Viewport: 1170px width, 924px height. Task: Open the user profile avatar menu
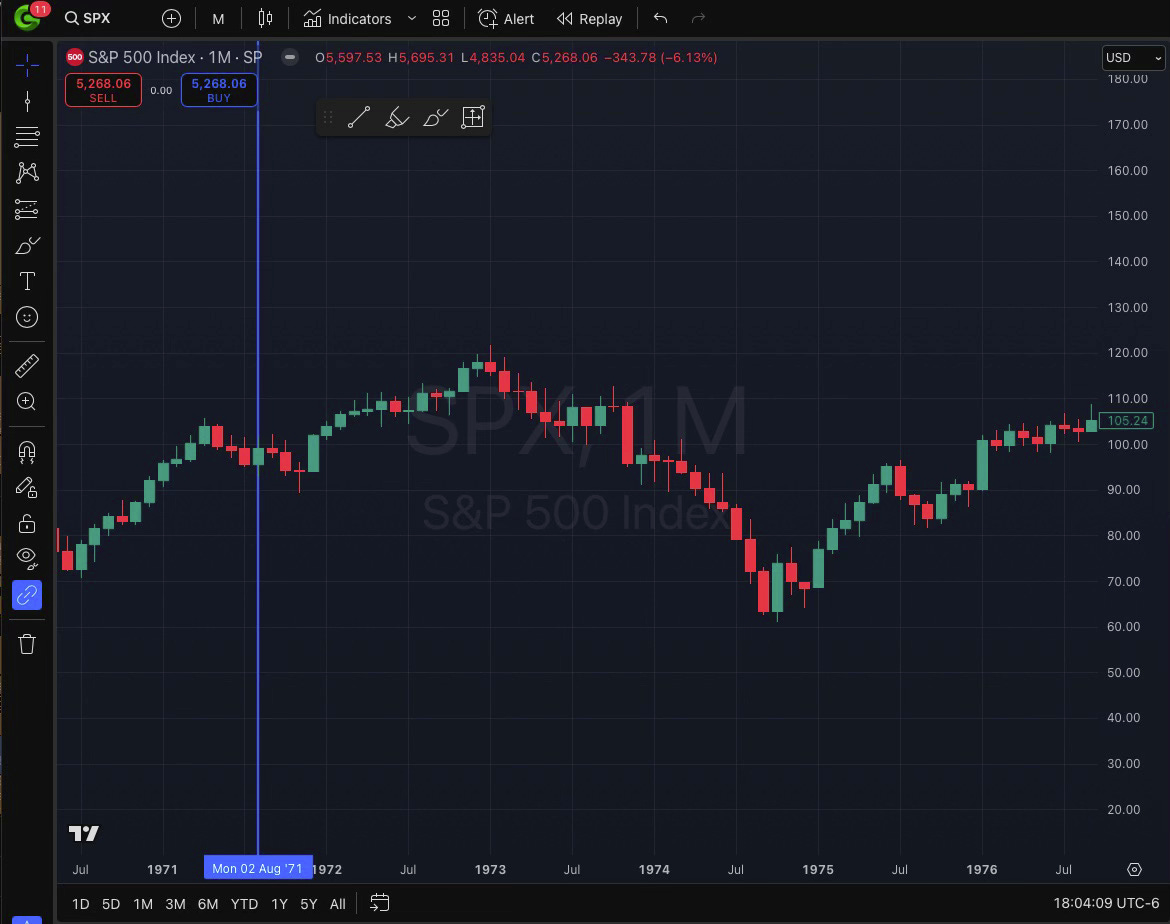(x=28, y=16)
